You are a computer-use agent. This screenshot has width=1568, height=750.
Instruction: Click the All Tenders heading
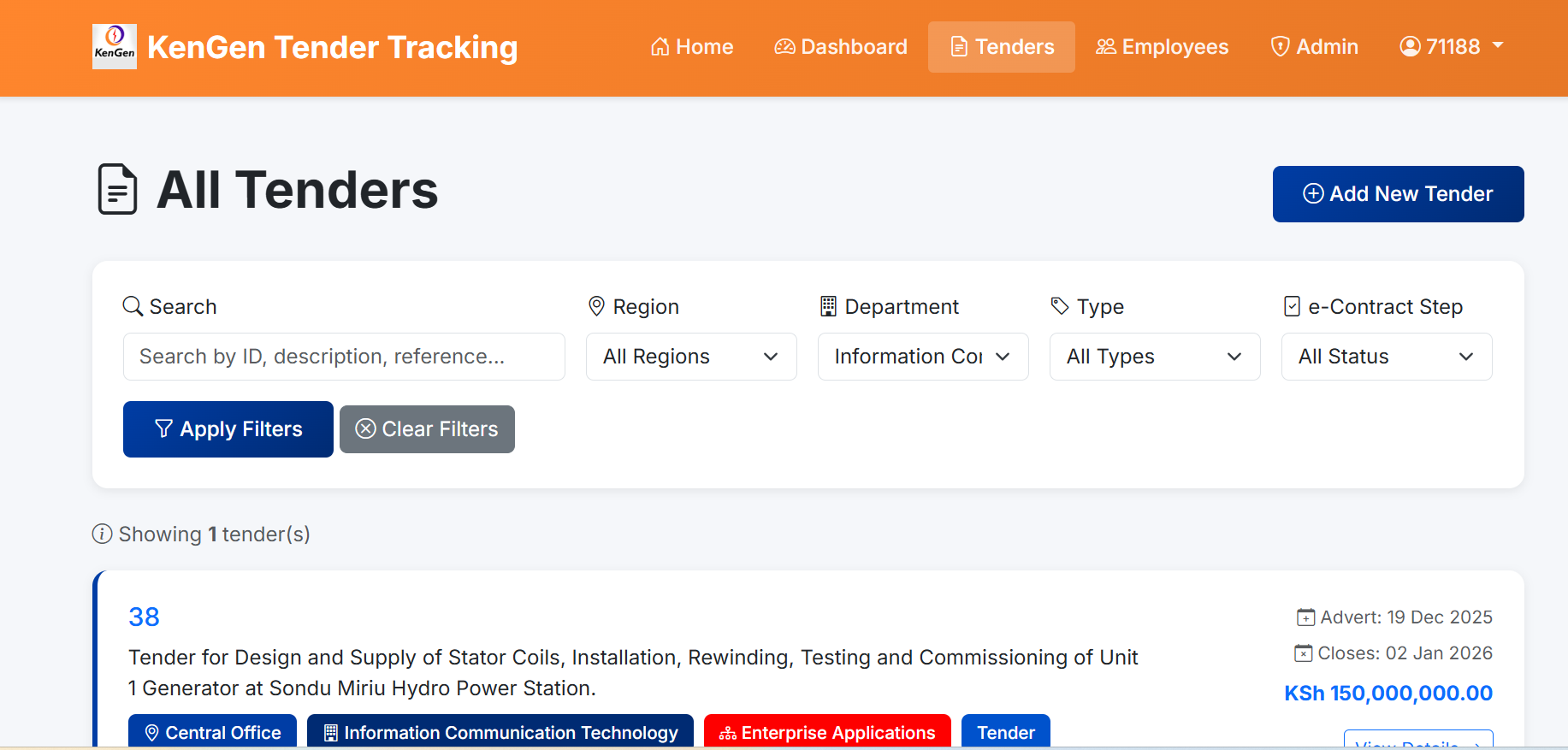click(x=298, y=190)
